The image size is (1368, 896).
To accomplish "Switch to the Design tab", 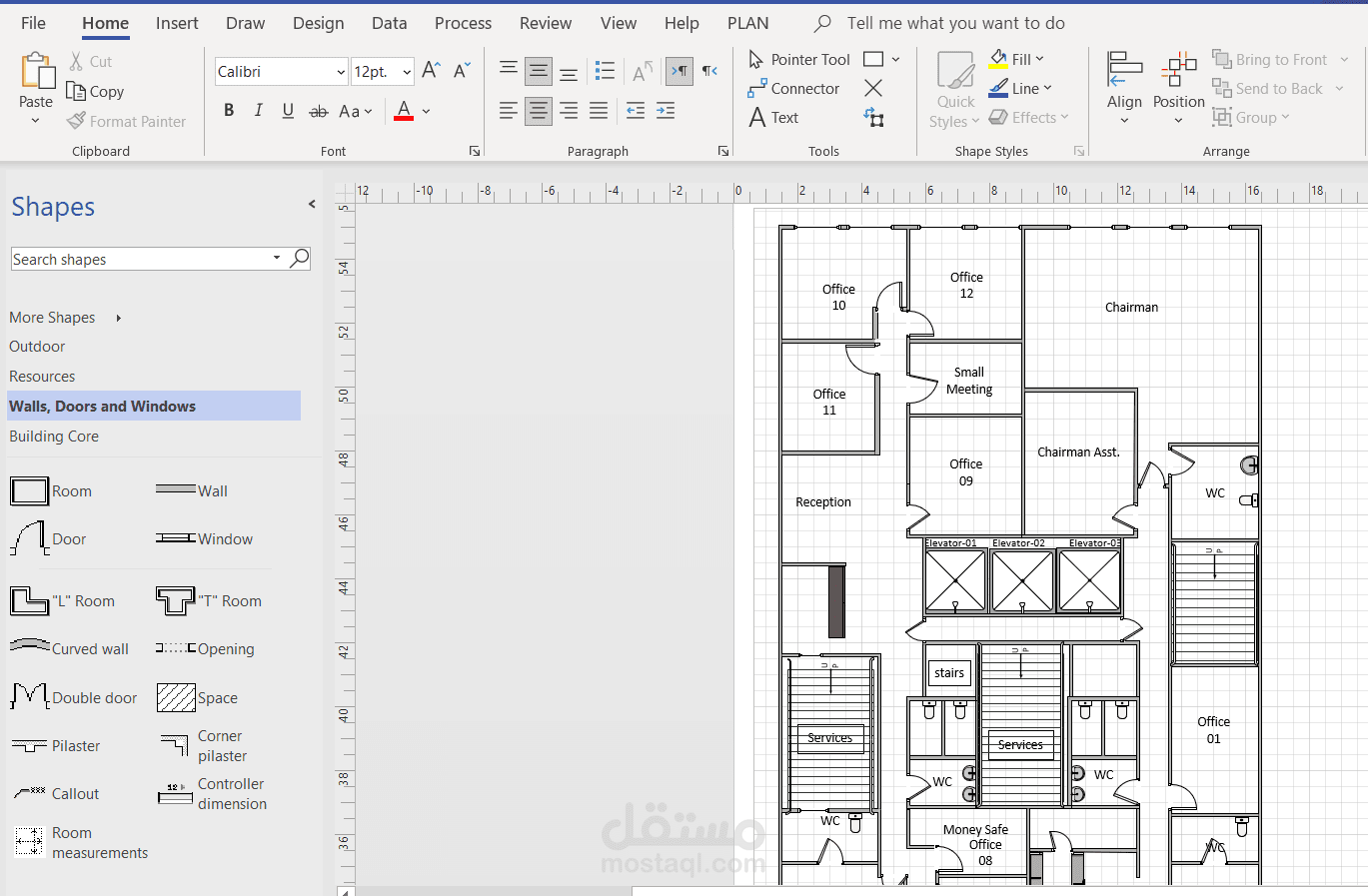I will [318, 23].
